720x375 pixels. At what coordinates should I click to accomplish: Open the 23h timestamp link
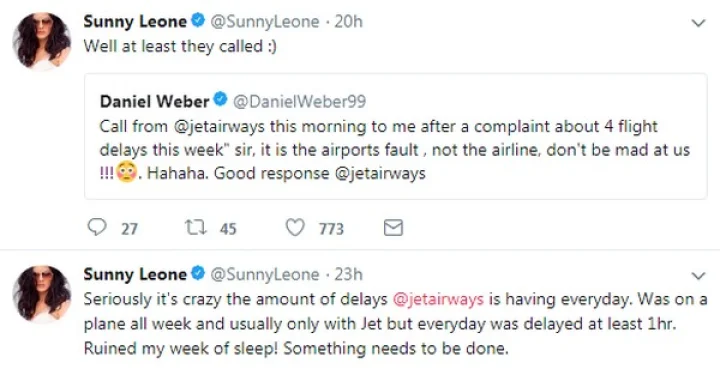tap(349, 274)
